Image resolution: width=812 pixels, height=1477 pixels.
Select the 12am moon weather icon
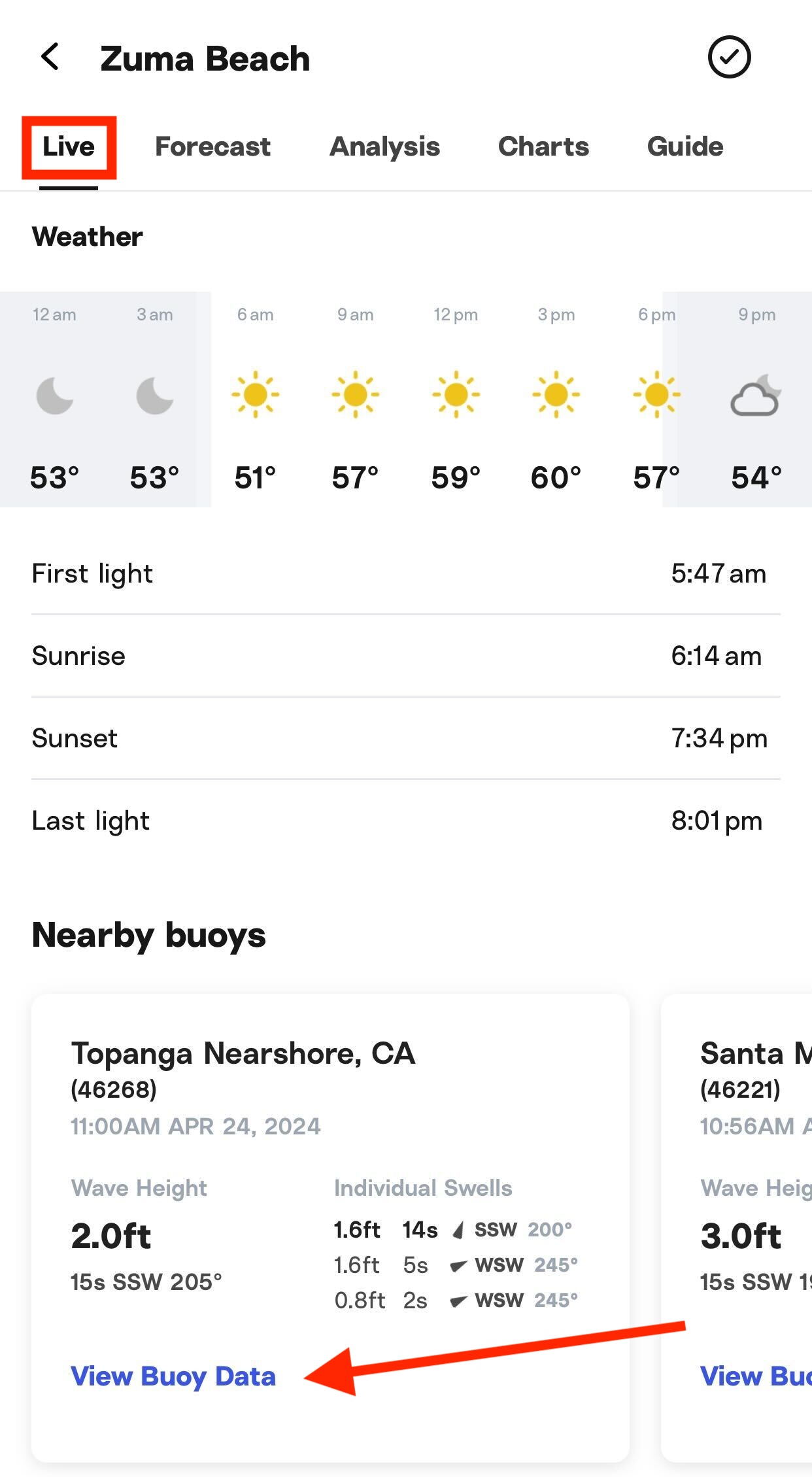click(x=55, y=396)
